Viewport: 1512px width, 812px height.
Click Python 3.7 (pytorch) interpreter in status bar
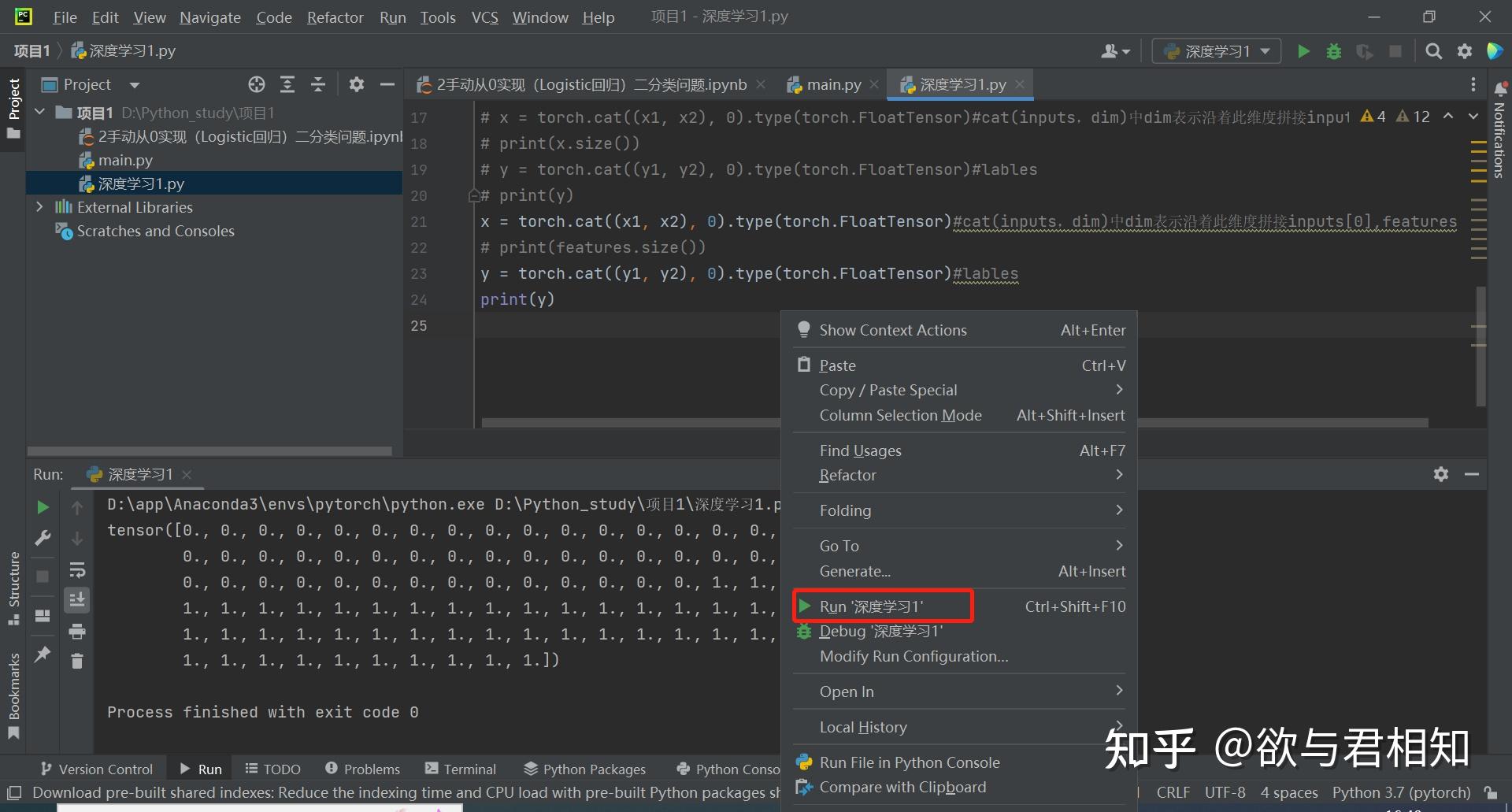(1401, 792)
